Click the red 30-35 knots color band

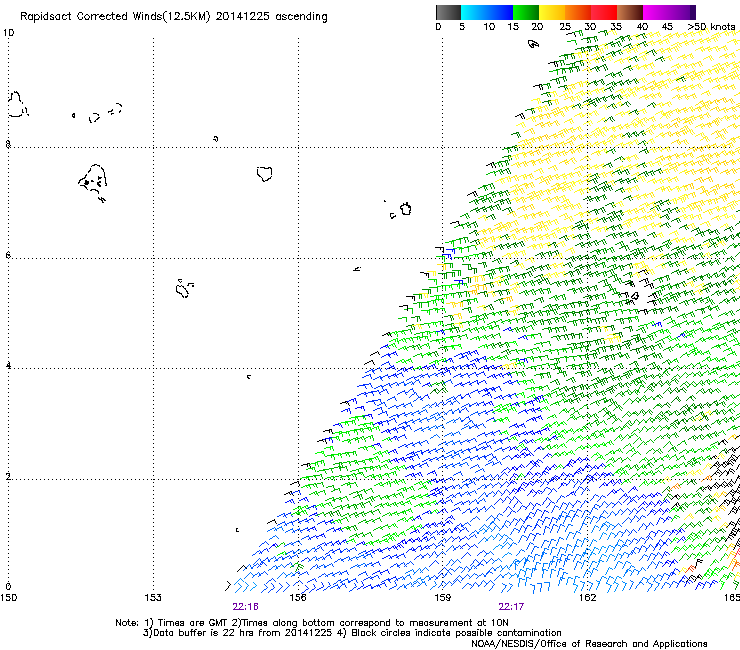point(604,12)
